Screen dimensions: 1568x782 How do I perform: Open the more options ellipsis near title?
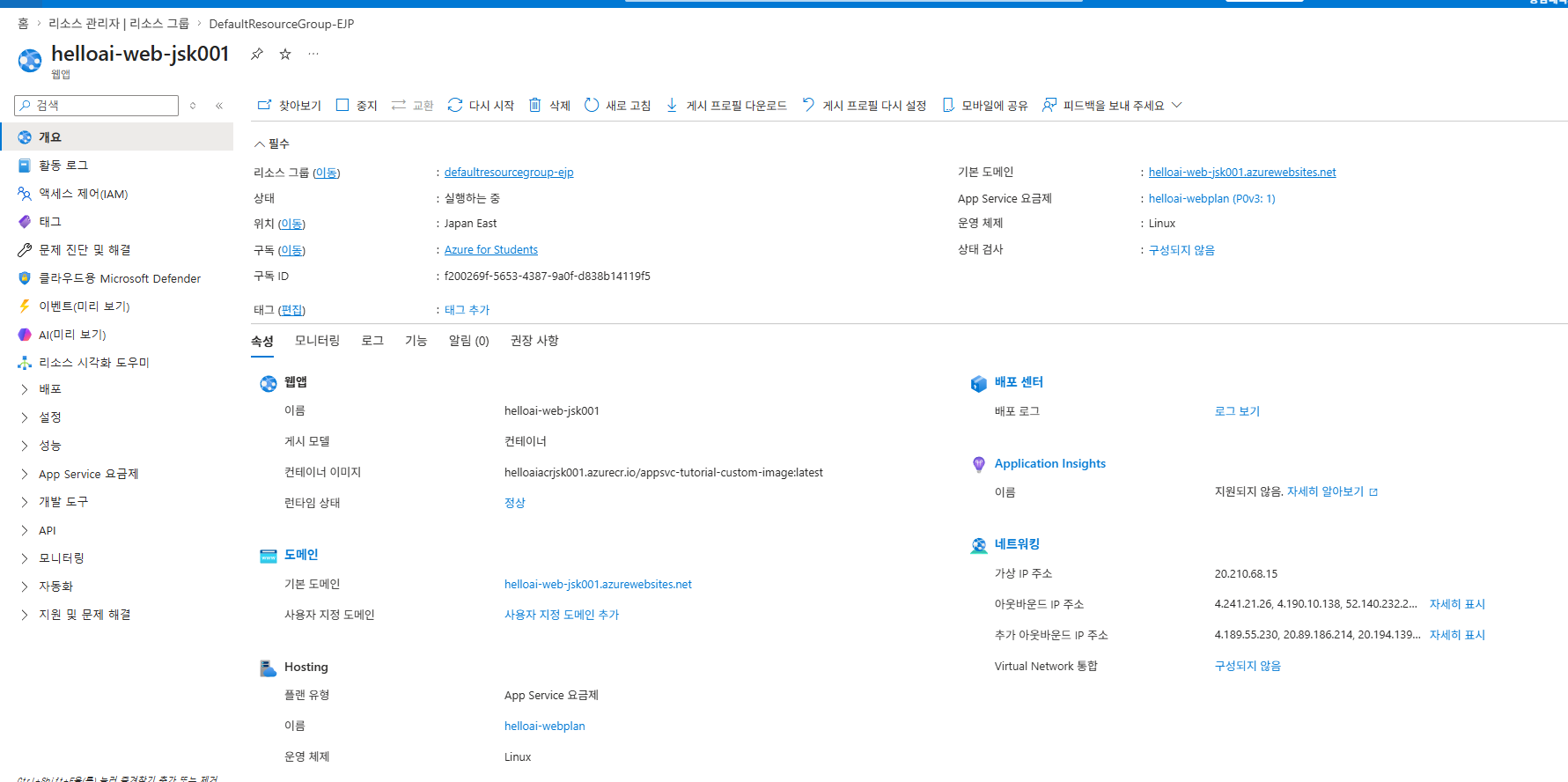[x=313, y=54]
